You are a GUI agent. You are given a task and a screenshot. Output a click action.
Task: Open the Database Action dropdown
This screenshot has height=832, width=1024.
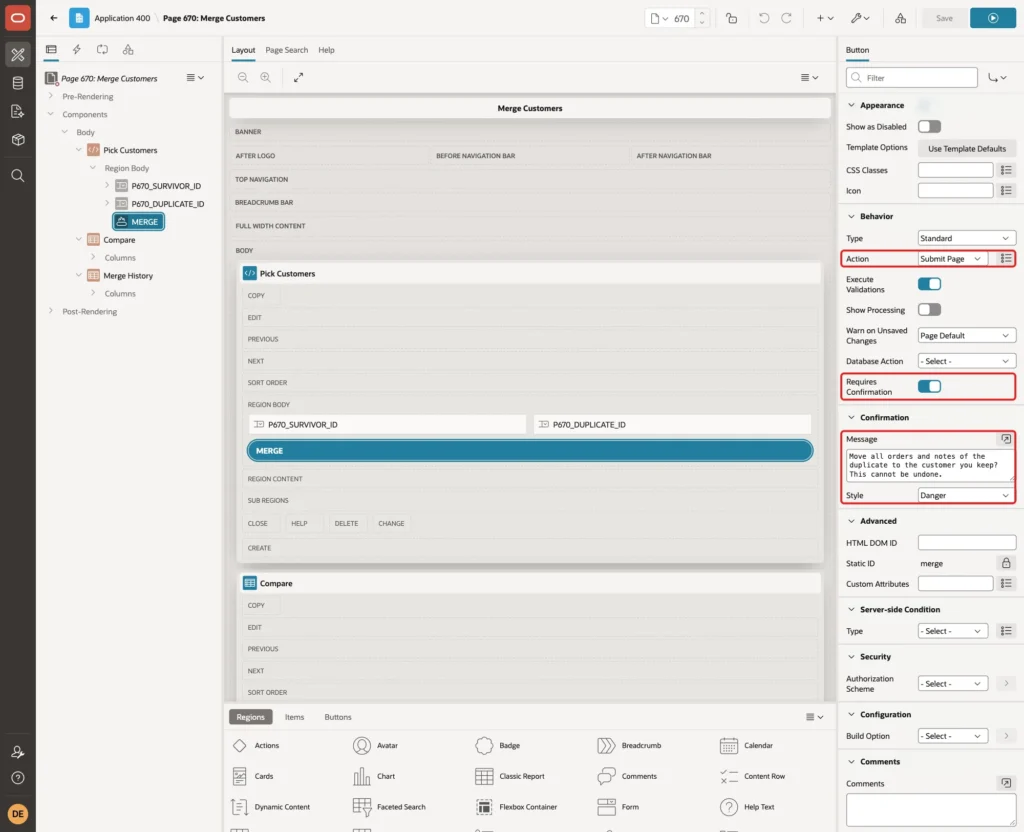[967, 361]
